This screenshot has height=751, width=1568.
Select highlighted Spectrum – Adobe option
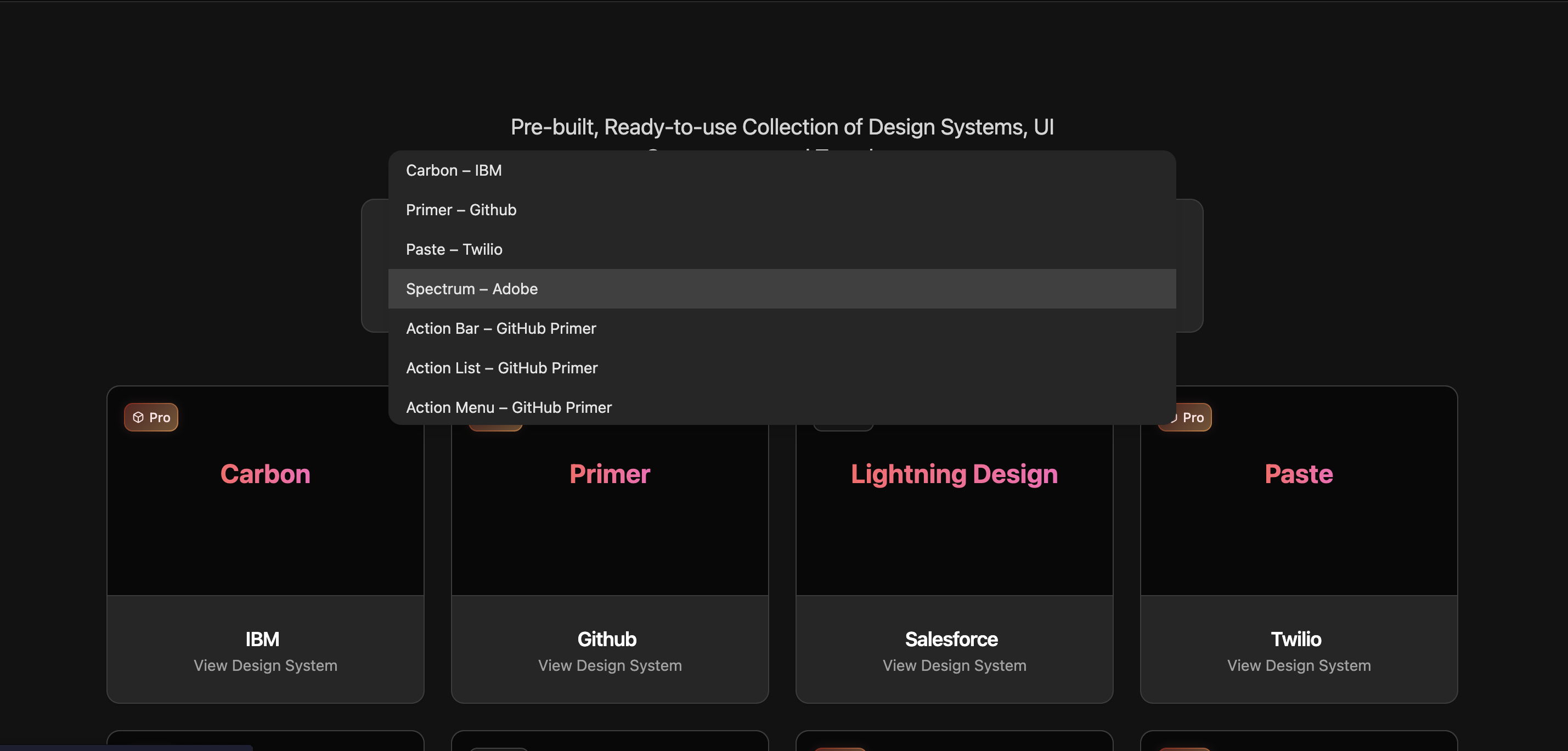[x=471, y=289]
